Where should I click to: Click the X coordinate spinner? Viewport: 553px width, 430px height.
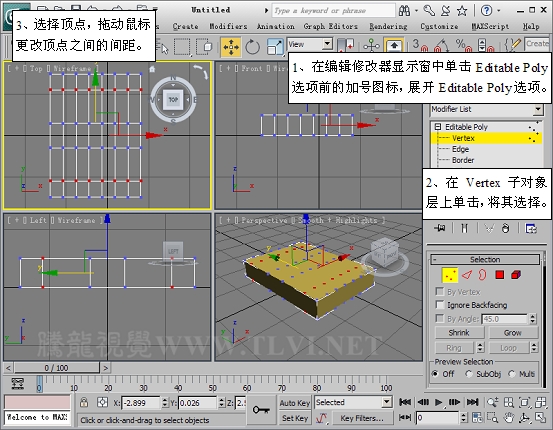click(165, 402)
